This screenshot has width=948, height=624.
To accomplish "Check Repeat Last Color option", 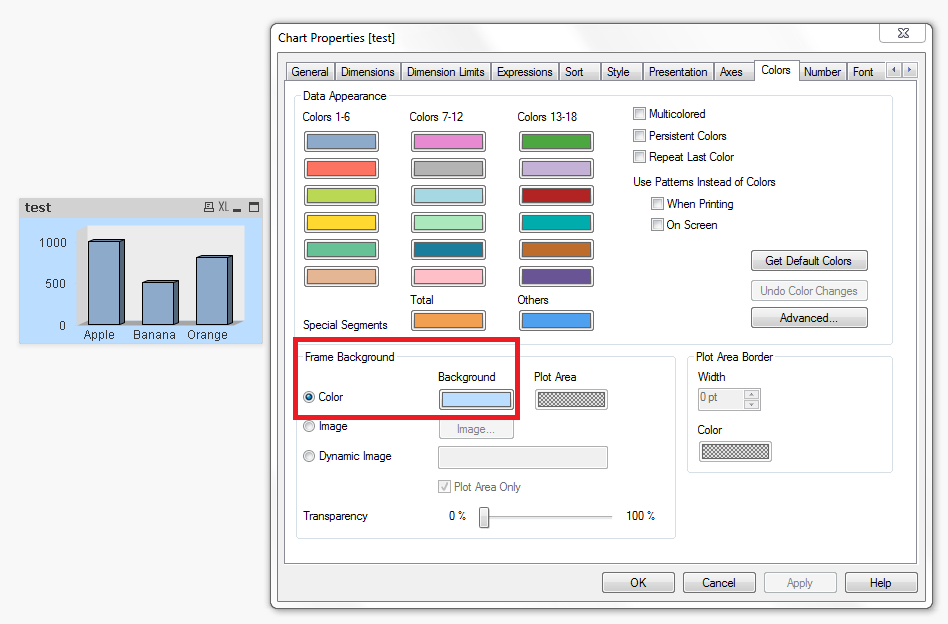I will tap(639, 157).
